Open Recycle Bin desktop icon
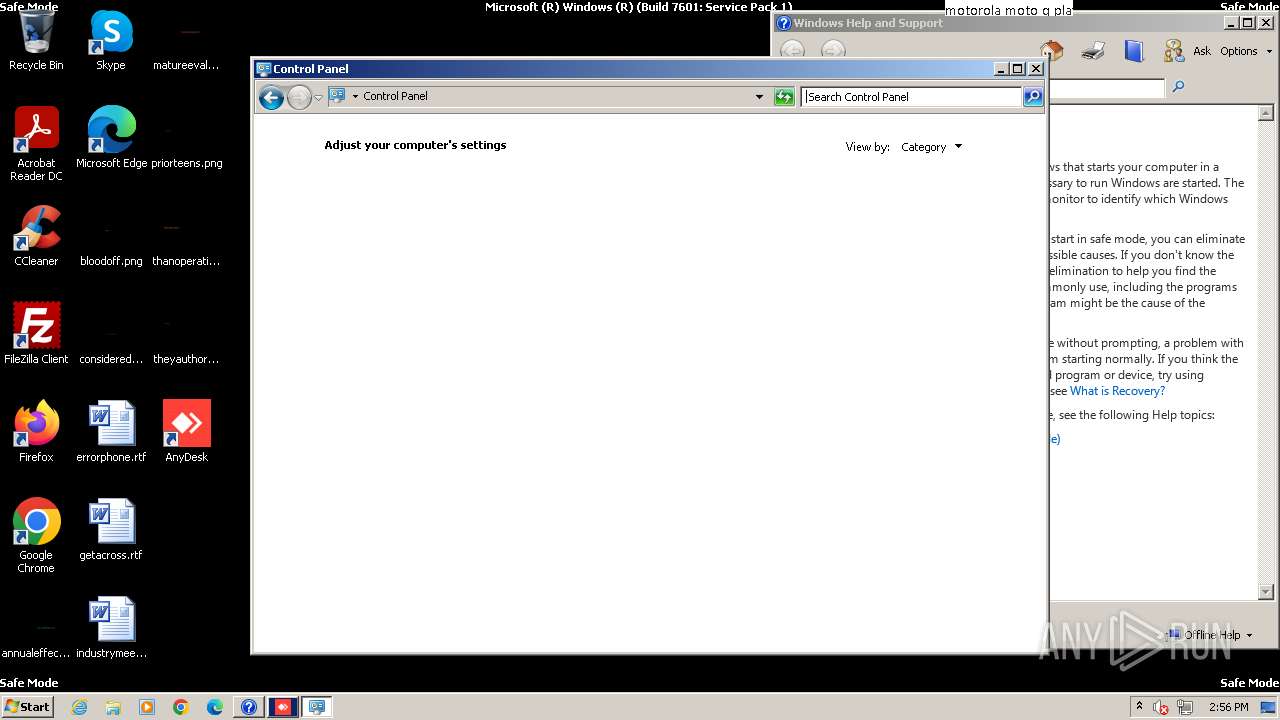1280x720 pixels. tap(36, 41)
